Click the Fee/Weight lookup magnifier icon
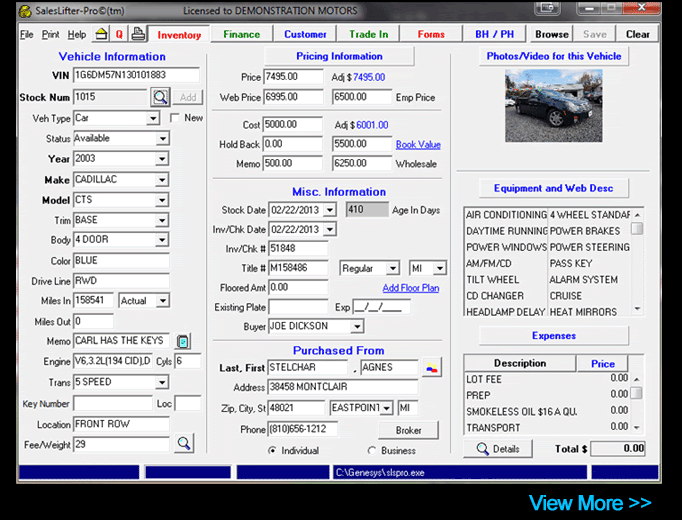Viewport: 682px width, 520px height. 184,443
